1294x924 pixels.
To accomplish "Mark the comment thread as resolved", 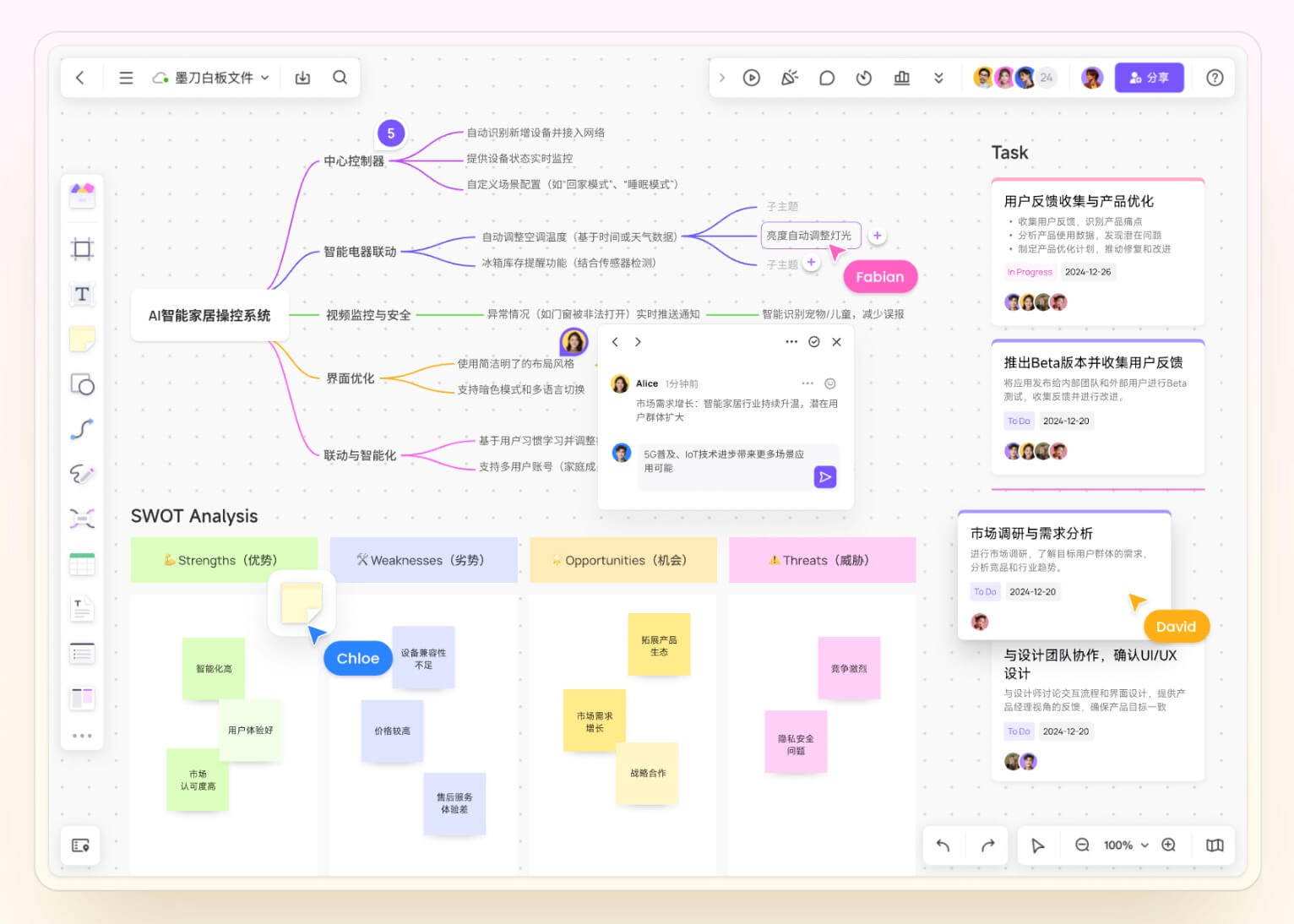I will pos(813,342).
